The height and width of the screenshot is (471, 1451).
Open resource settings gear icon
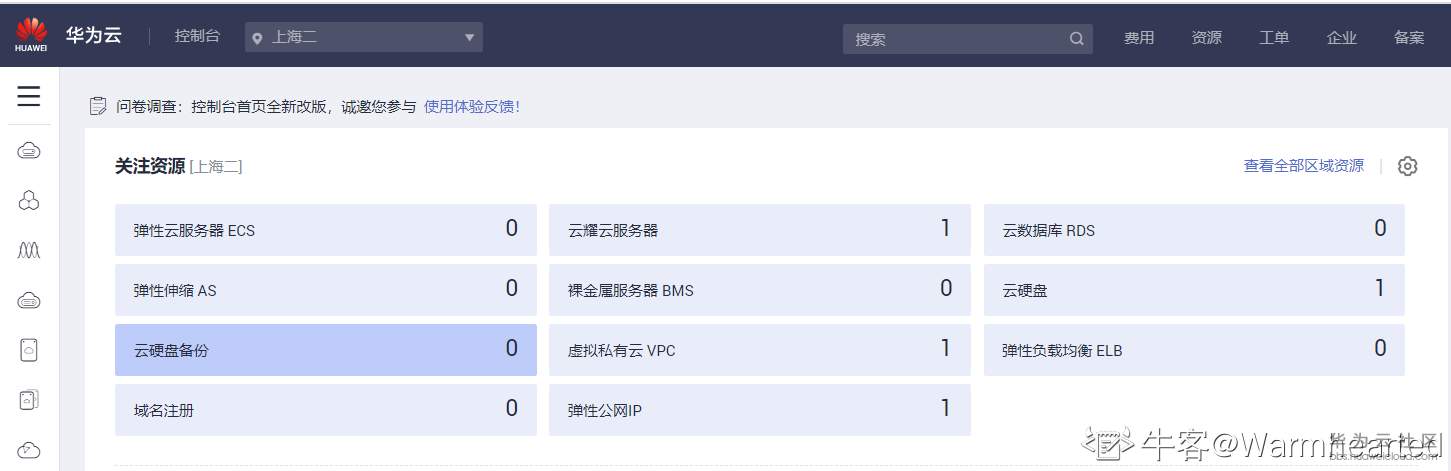tap(1407, 166)
